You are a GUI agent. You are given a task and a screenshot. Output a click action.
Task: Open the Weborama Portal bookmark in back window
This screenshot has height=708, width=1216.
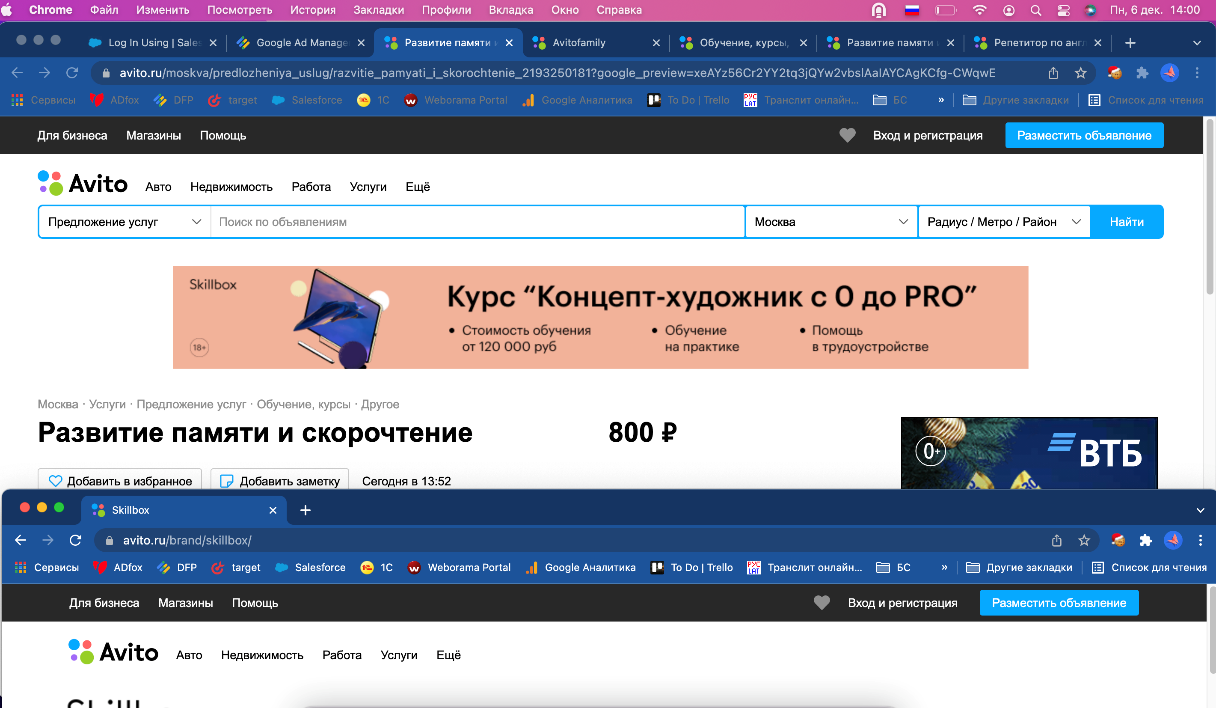click(x=455, y=100)
